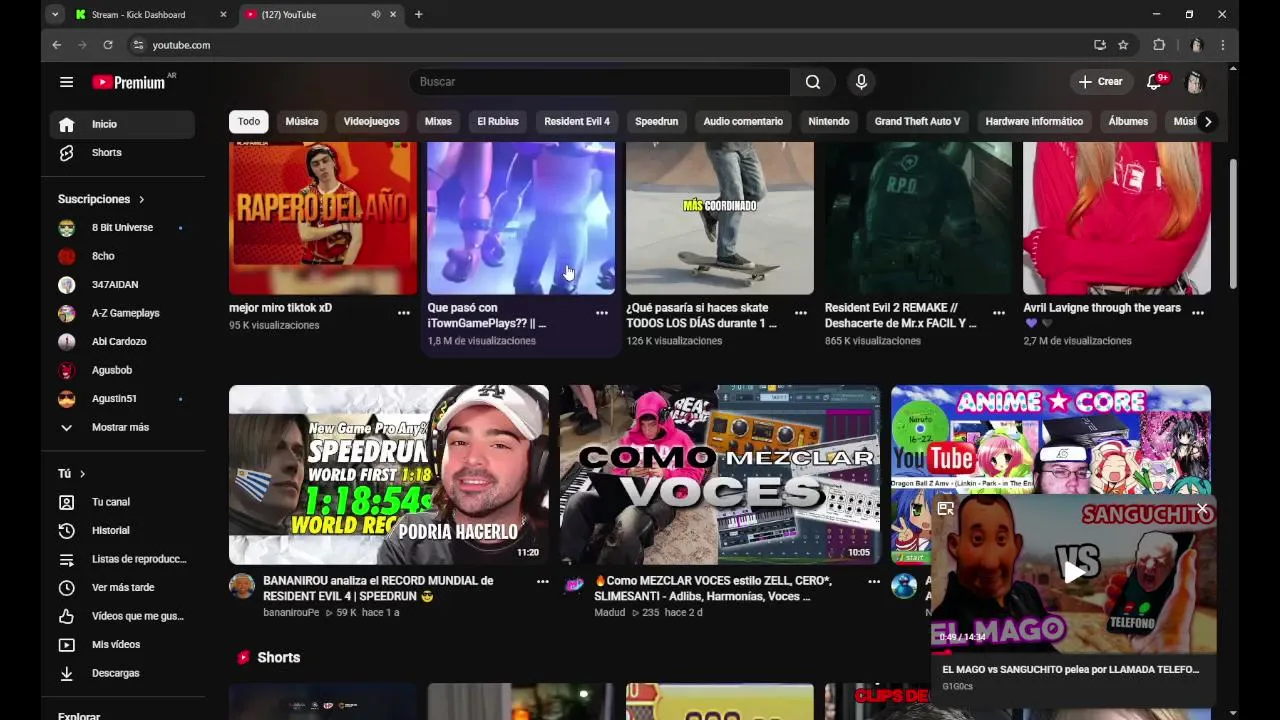Open the 8 Bit Universe subscription
Viewport: 1280px width, 720px height.
(x=122, y=228)
